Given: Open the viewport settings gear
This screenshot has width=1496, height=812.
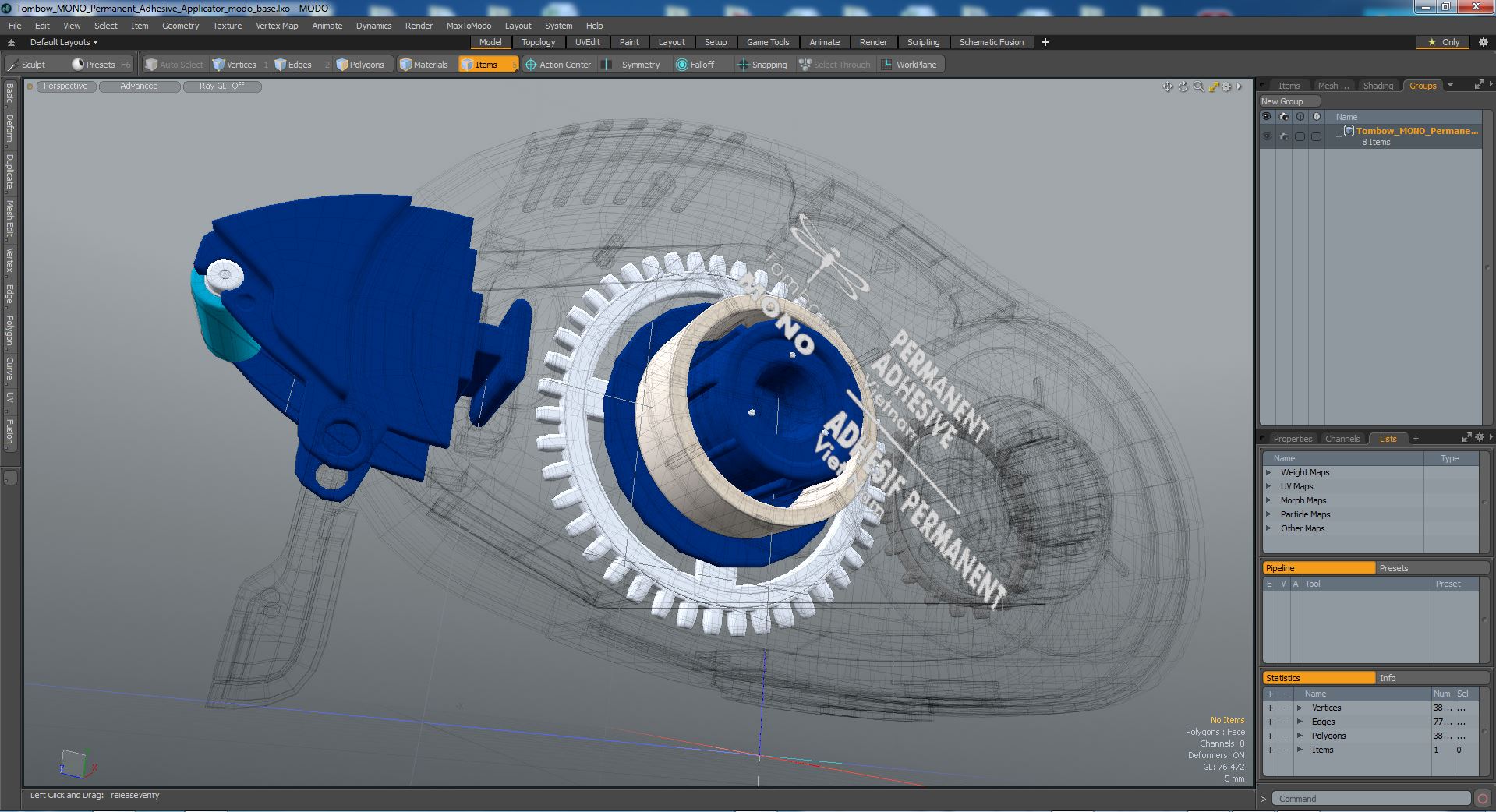Looking at the screenshot, I should tap(1226, 86).
